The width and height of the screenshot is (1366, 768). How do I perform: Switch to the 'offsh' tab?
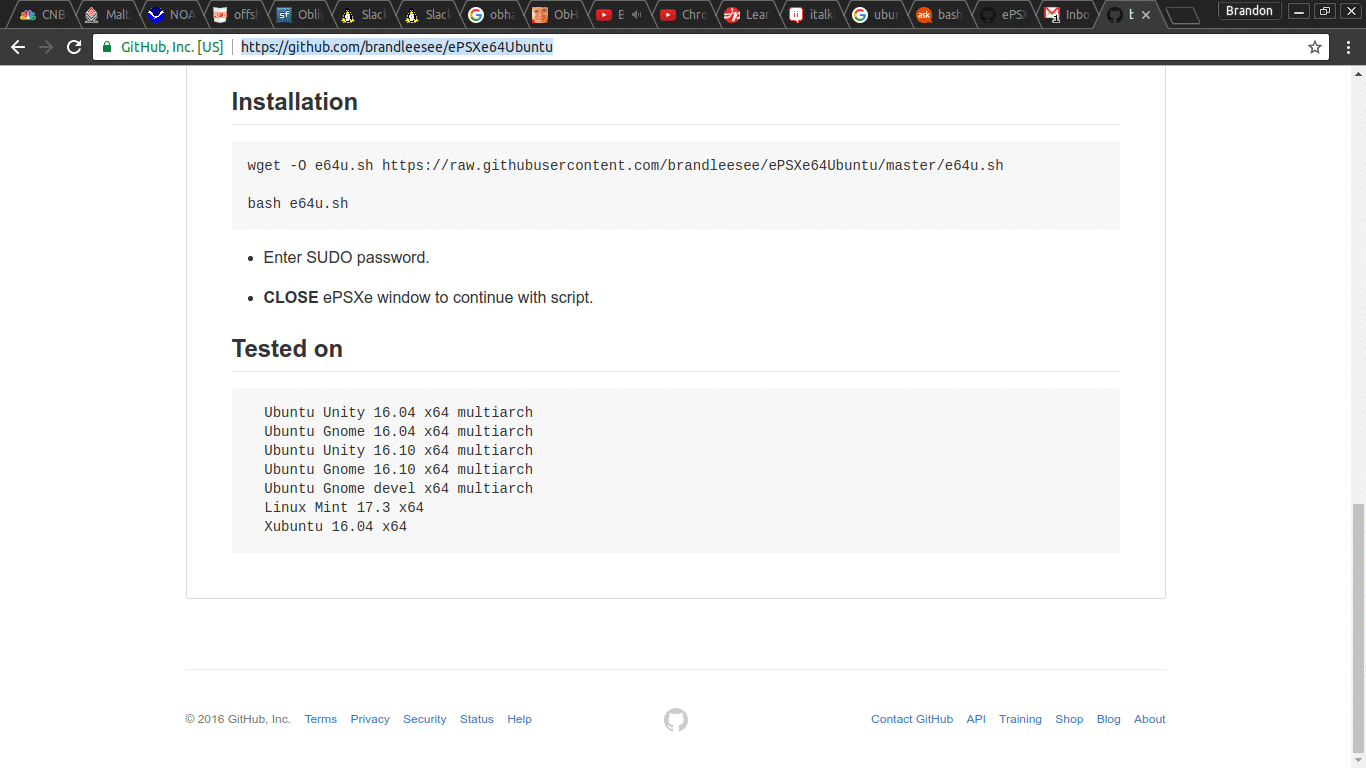(x=234, y=15)
